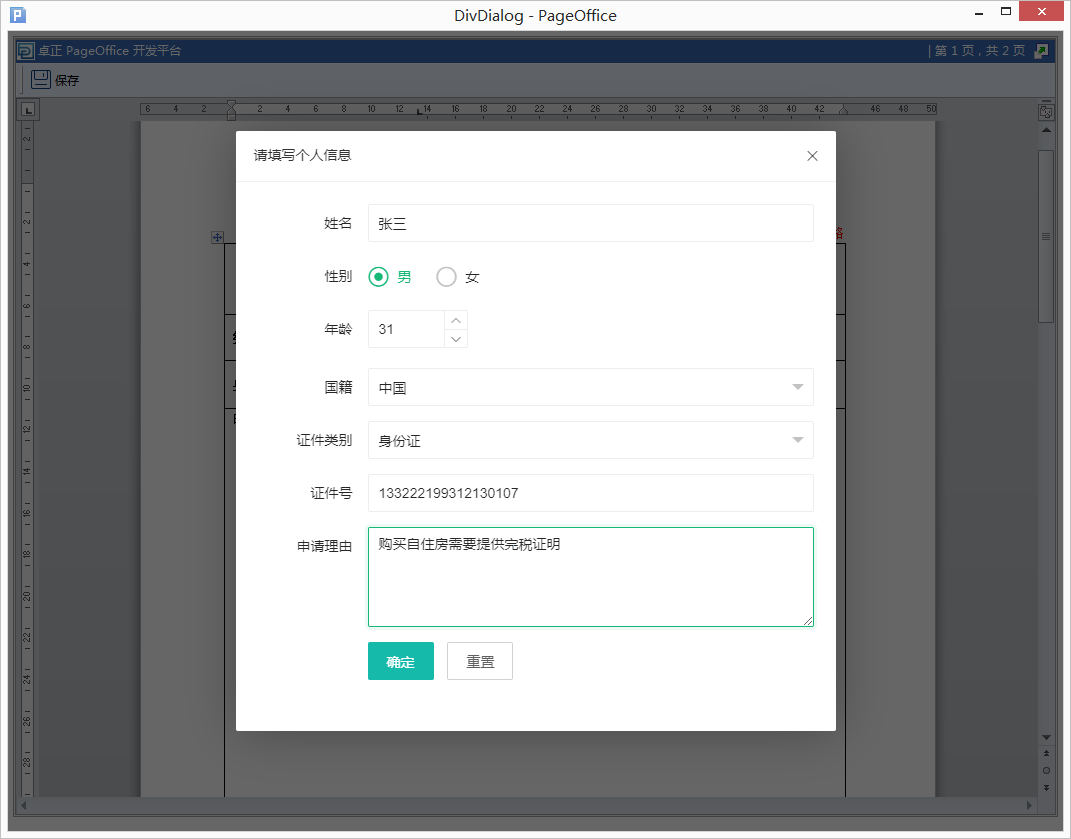This screenshot has height=839, width=1071.
Task: Click the view ruler icon above scrollbar
Action: [1046, 111]
